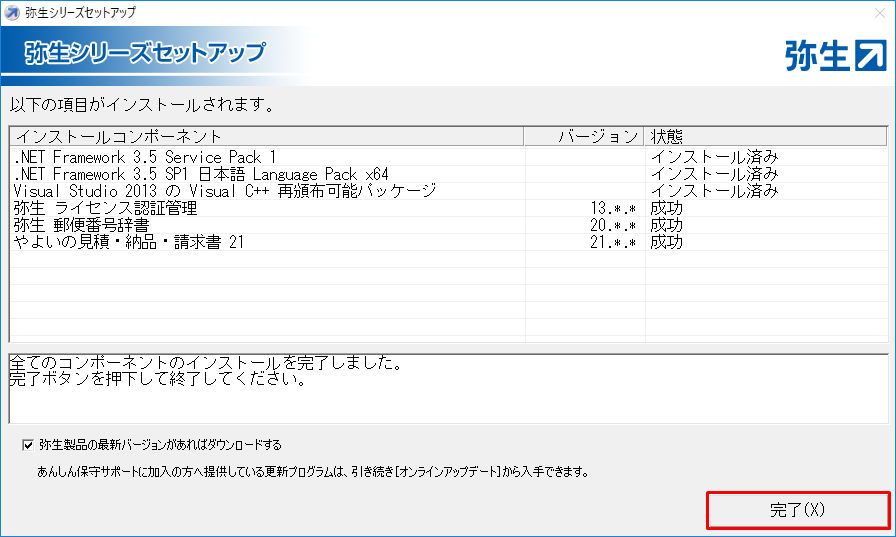Screen dimensions: 896x537
Task: Click the 弥生シリーズセットアップ banner title
Action: point(146,52)
